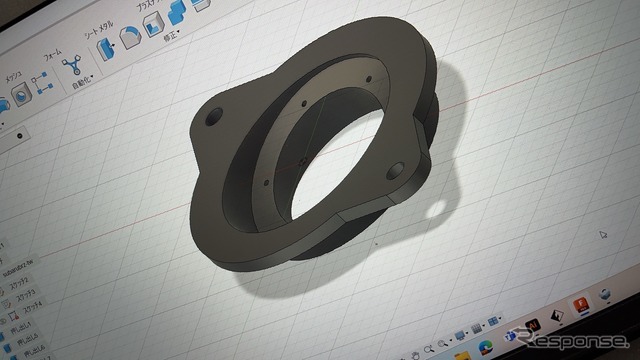Open Fusion 360 from the taskbar
This screenshot has width=640, height=360.
coord(580,305)
